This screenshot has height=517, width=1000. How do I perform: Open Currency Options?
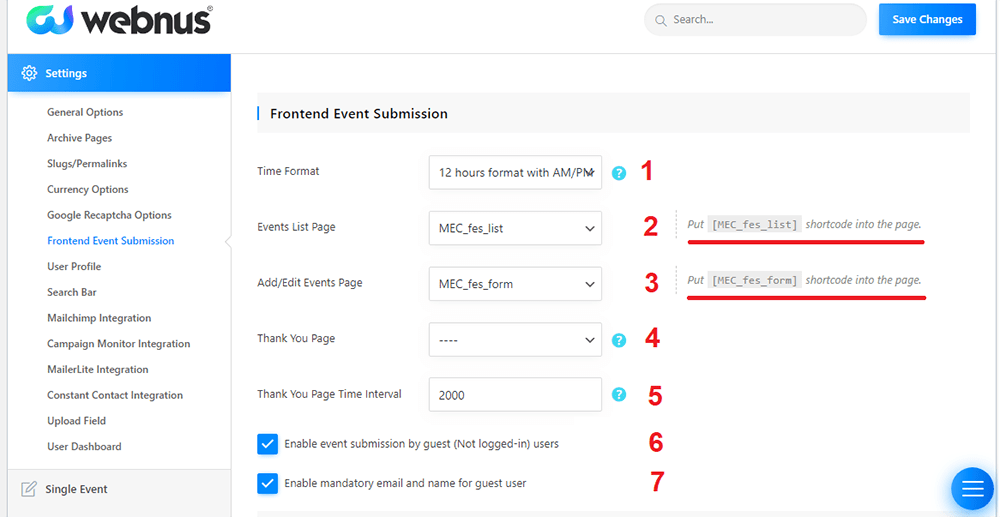[87, 189]
